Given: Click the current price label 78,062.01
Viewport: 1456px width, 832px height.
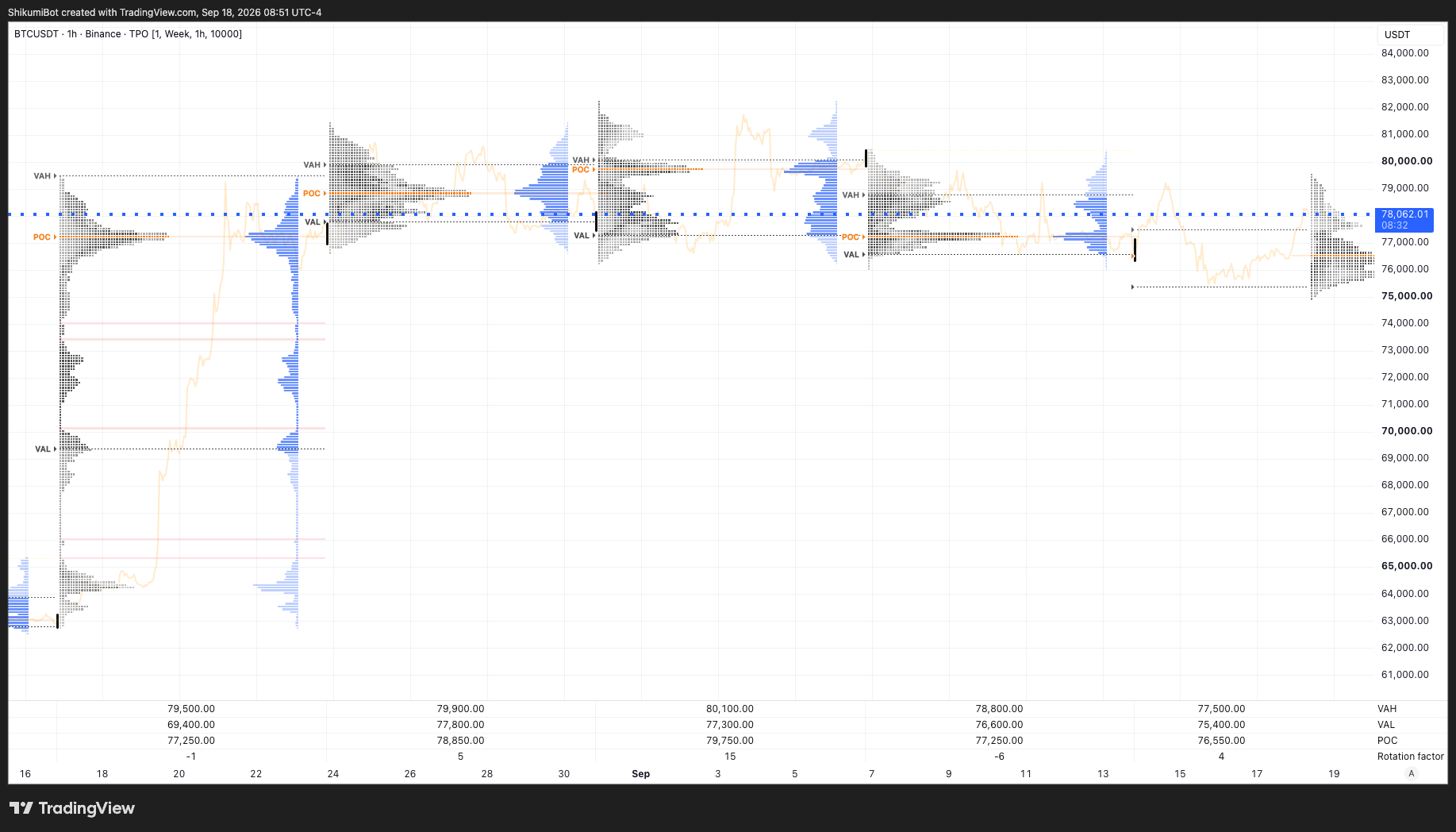Looking at the screenshot, I should [1404, 214].
